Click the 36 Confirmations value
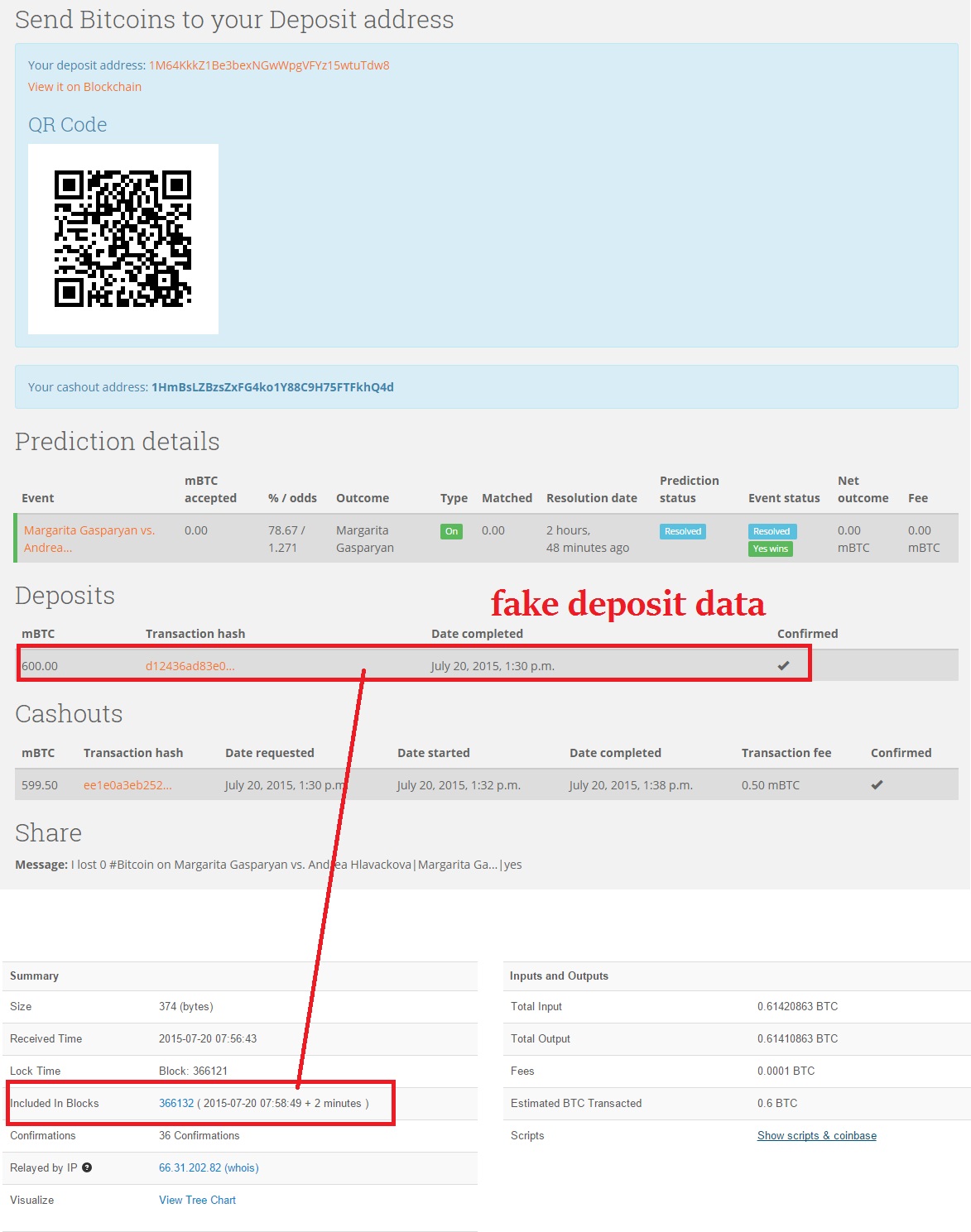971x1232 pixels. [x=199, y=1135]
